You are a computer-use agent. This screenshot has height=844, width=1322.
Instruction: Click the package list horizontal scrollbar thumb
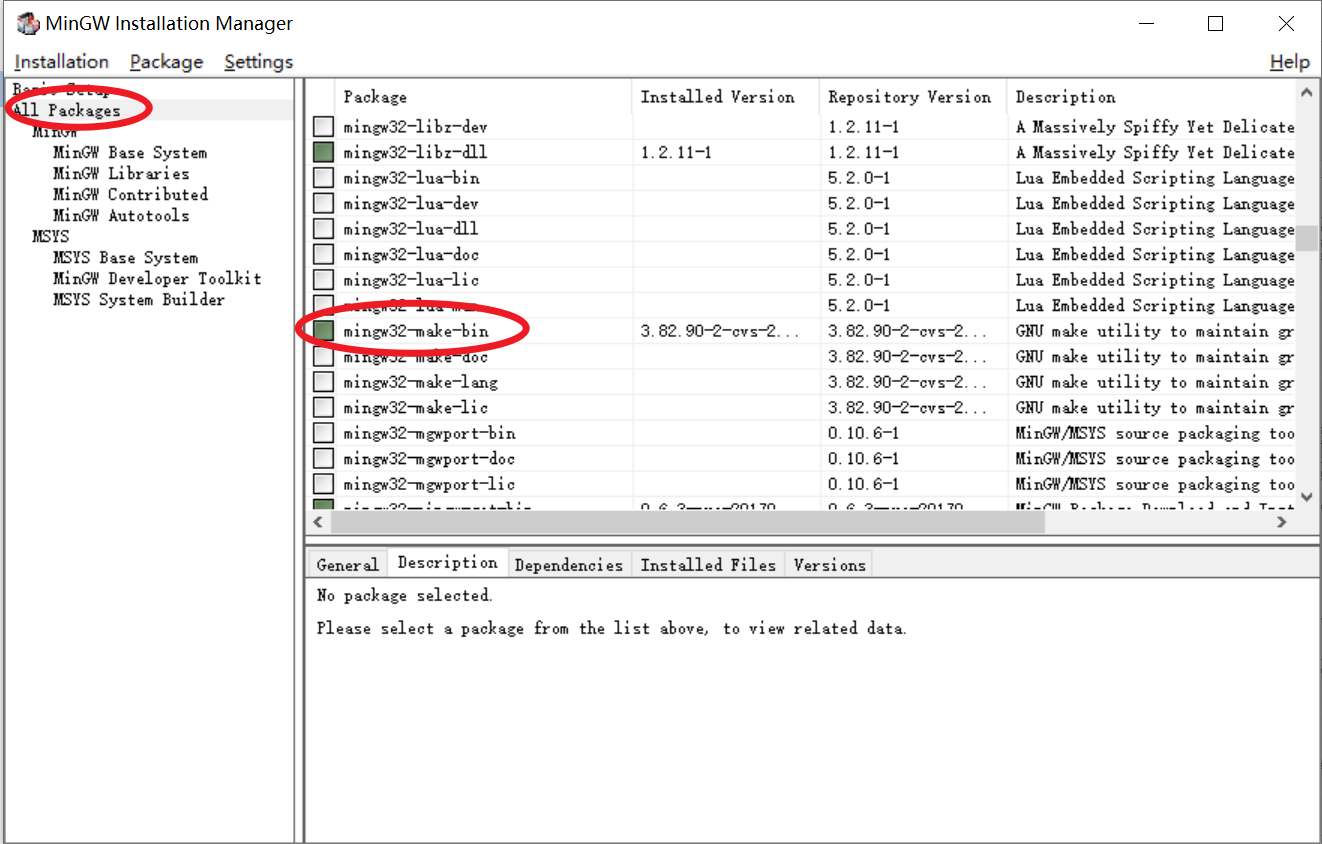pyautogui.click(x=687, y=522)
